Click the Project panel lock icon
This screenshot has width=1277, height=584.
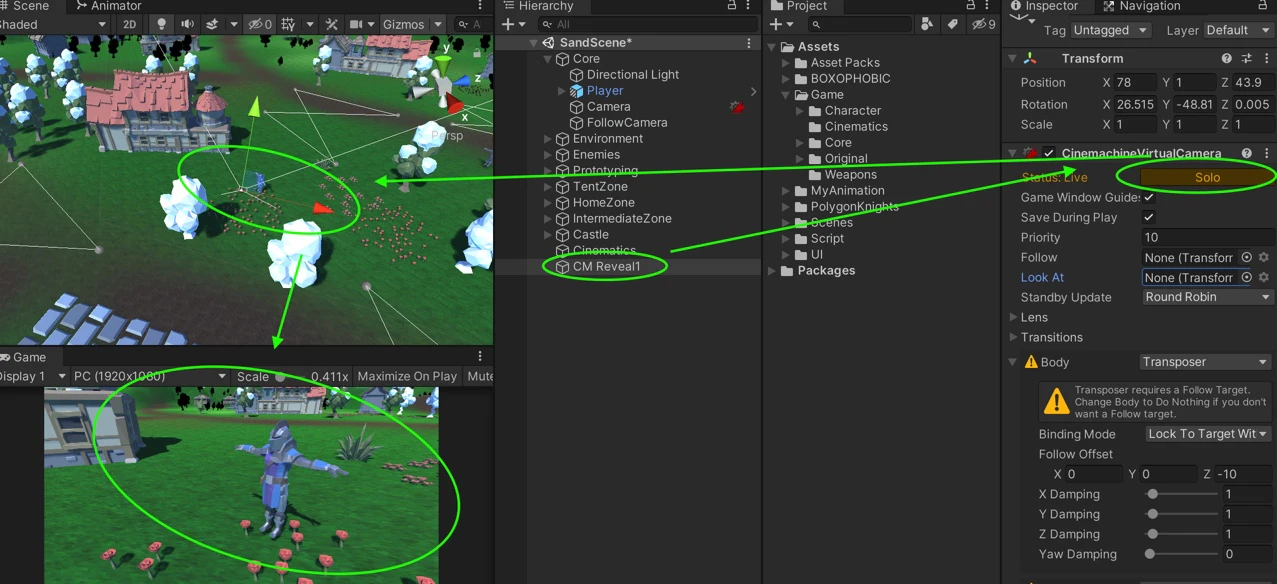pyautogui.click(x=971, y=6)
